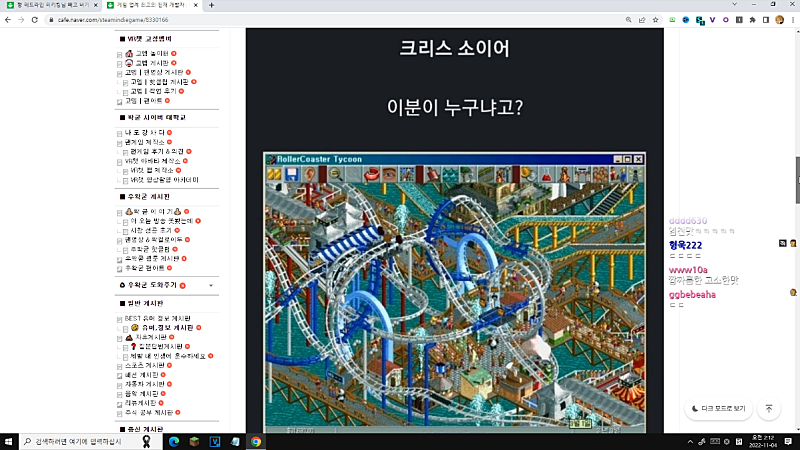Click the purple V extension icon
The height and width of the screenshot is (450, 800).
click(x=712, y=20)
